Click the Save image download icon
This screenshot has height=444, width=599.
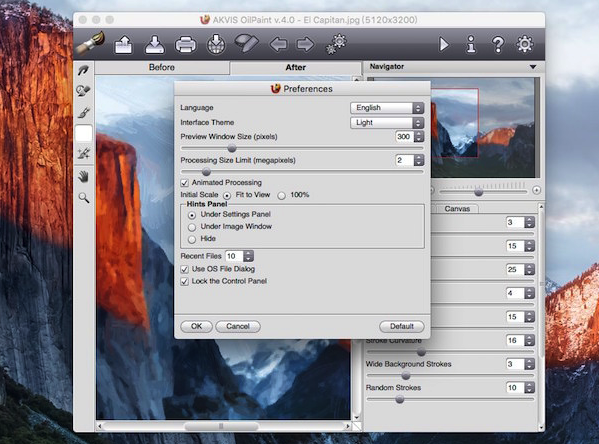coord(155,44)
